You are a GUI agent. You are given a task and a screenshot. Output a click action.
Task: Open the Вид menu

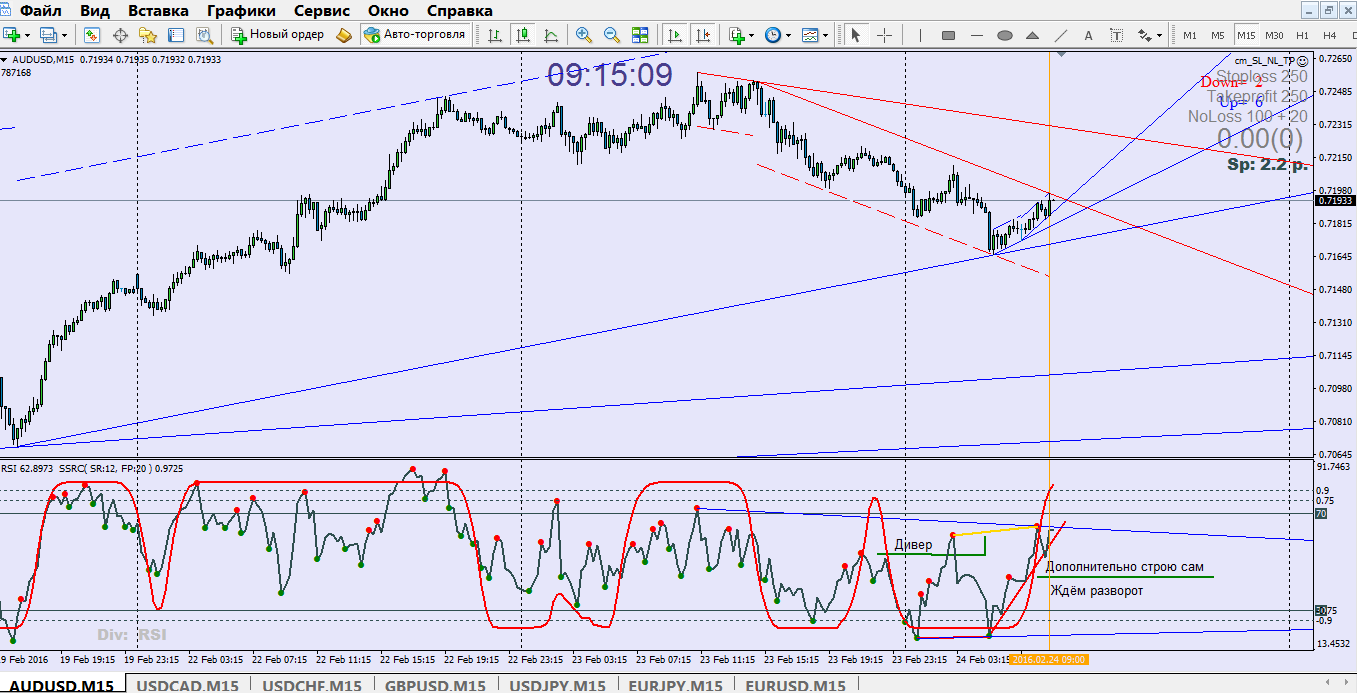click(x=95, y=11)
